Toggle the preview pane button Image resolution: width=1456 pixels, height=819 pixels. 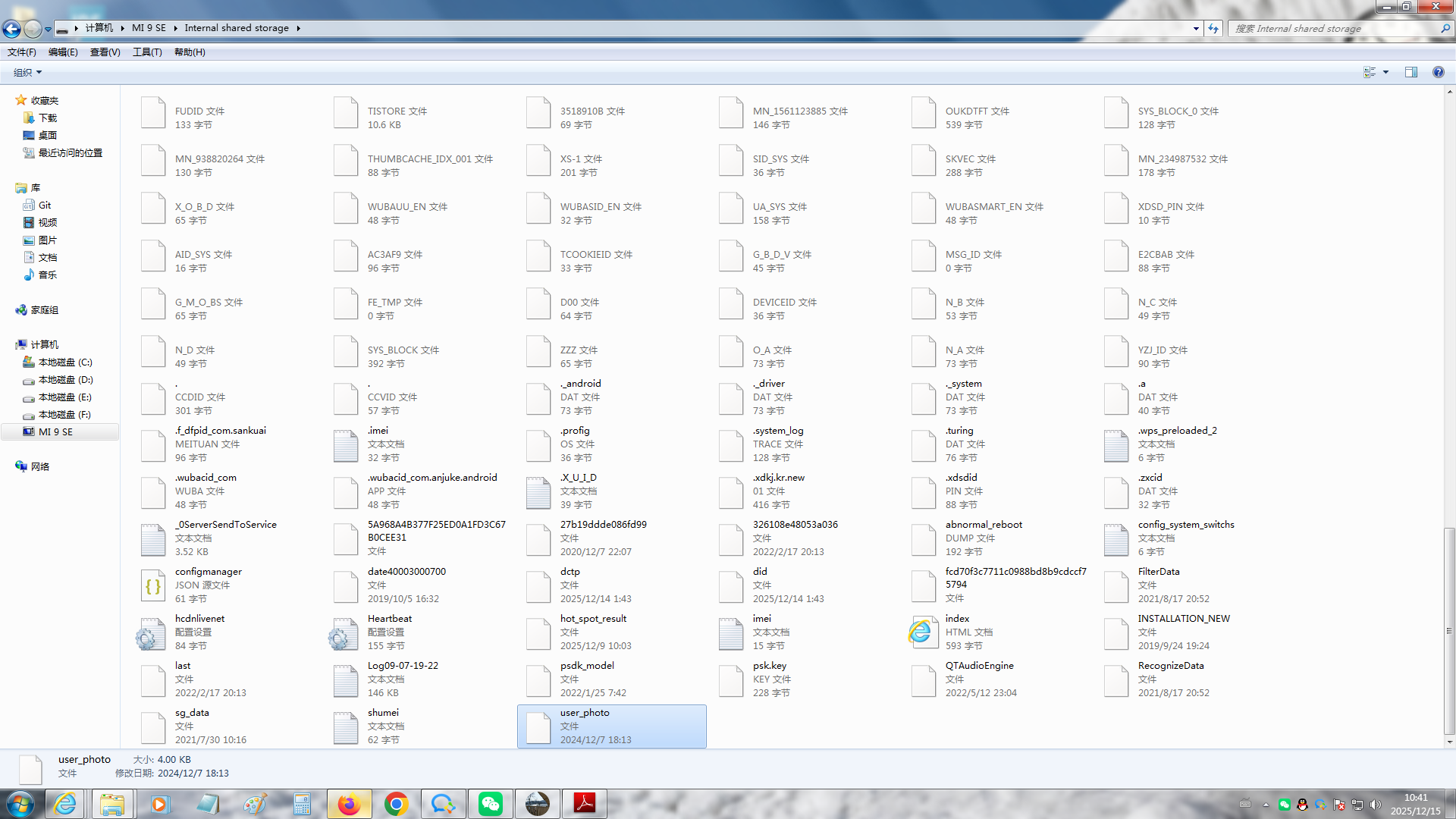click(1410, 72)
